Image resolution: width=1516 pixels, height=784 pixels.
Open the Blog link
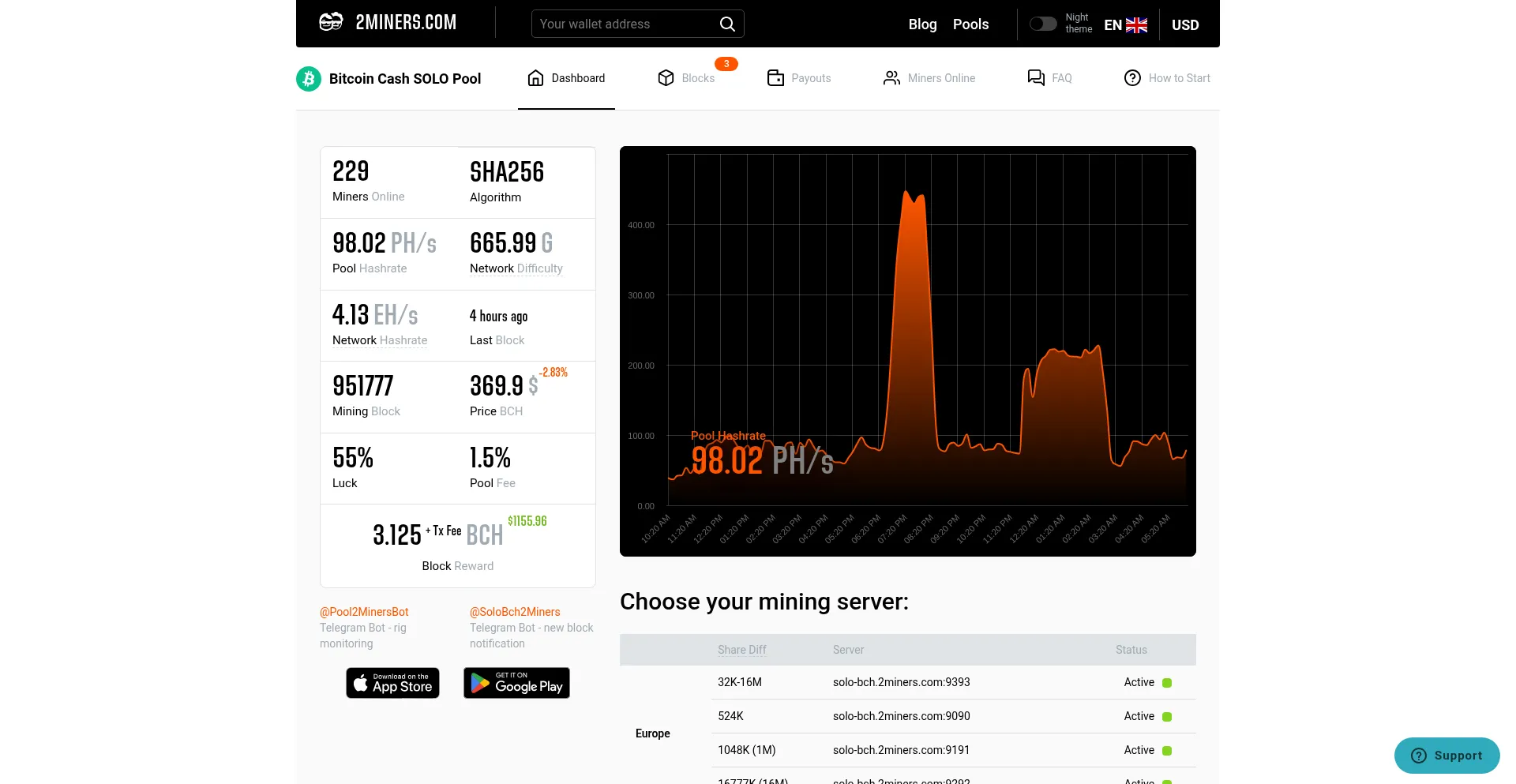922,24
